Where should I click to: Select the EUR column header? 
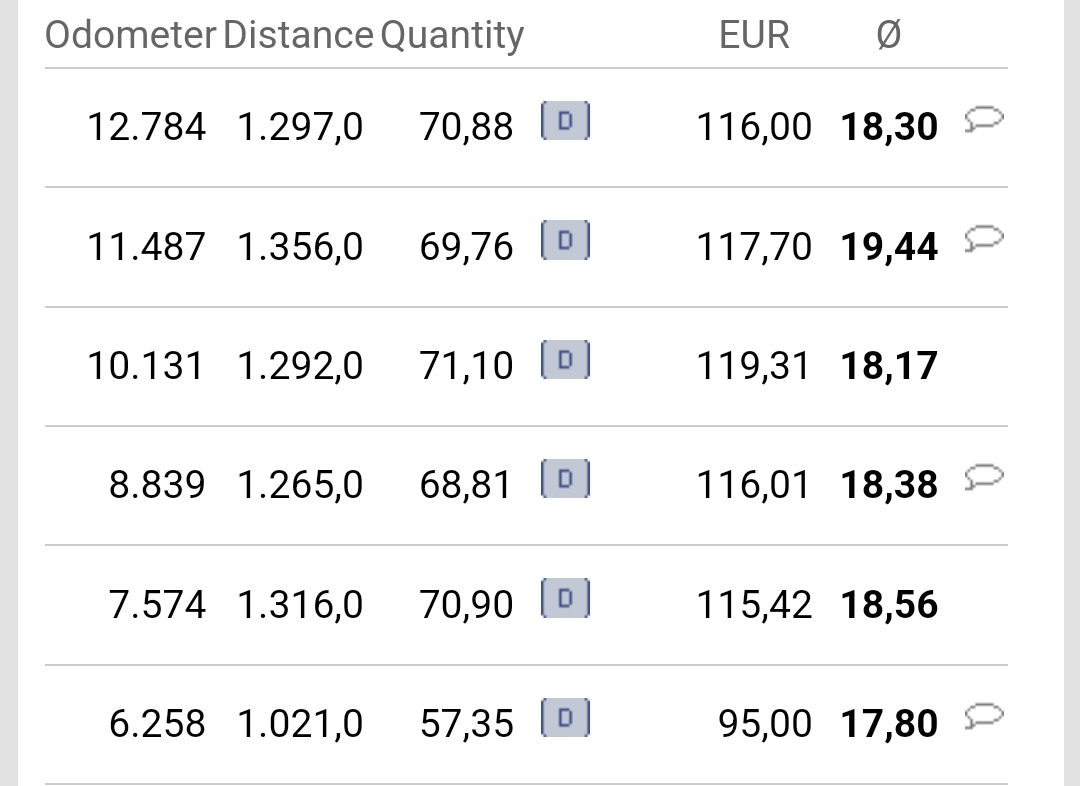pos(754,34)
